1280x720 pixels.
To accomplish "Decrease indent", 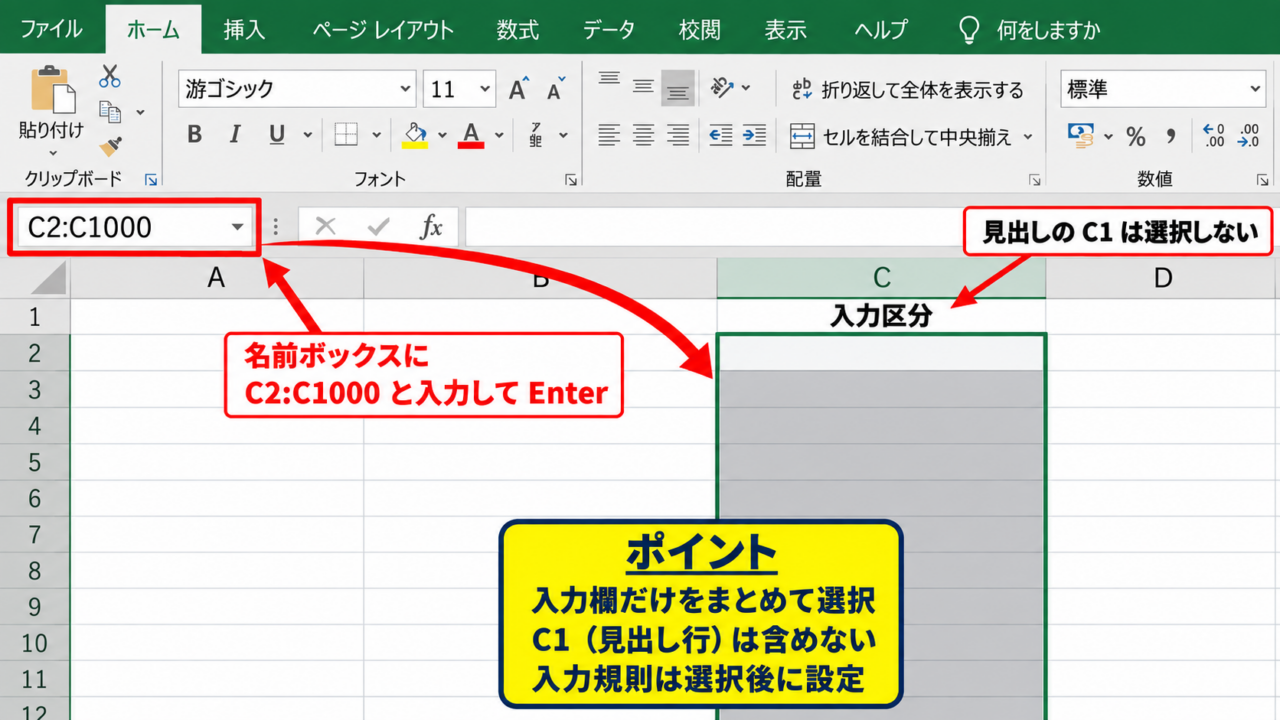I will (x=721, y=135).
